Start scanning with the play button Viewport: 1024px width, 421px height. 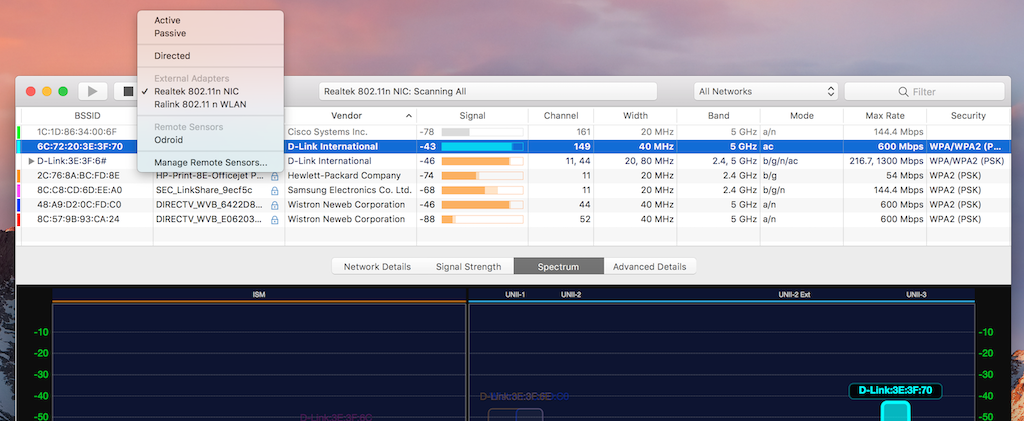[x=93, y=91]
